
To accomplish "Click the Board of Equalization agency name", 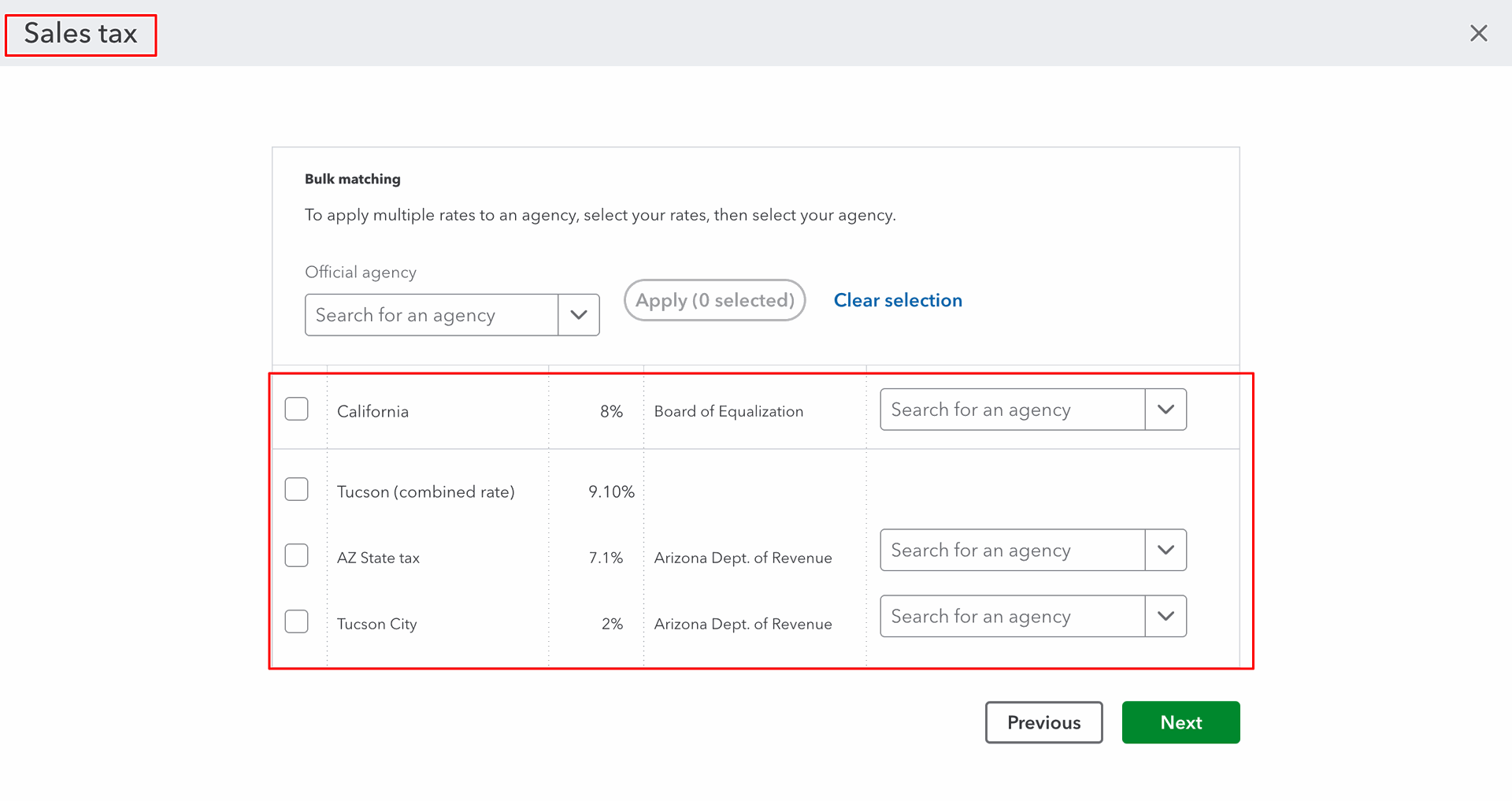I will pos(728,411).
